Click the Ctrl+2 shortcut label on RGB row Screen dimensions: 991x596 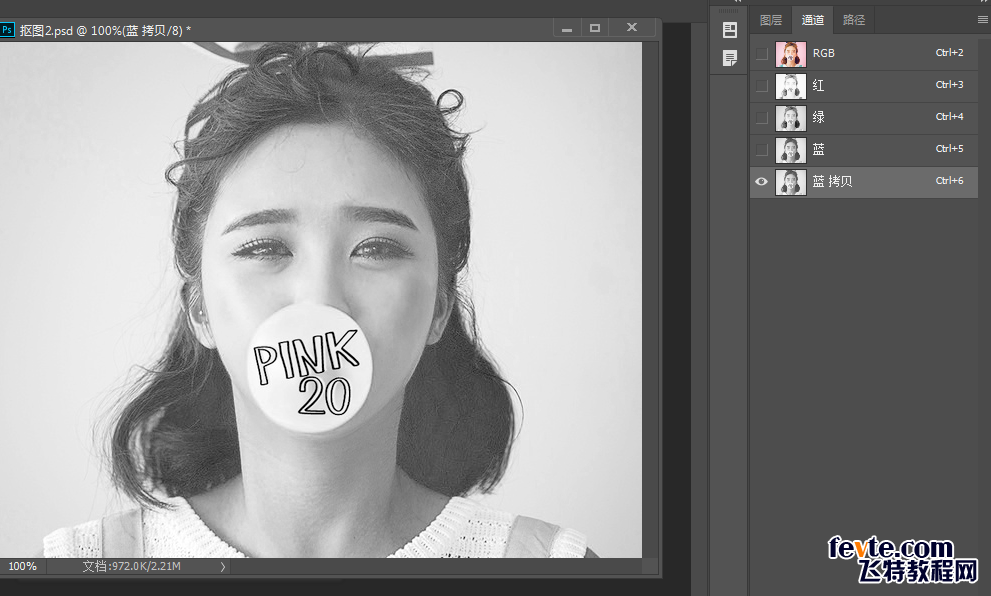coord(949,52)
